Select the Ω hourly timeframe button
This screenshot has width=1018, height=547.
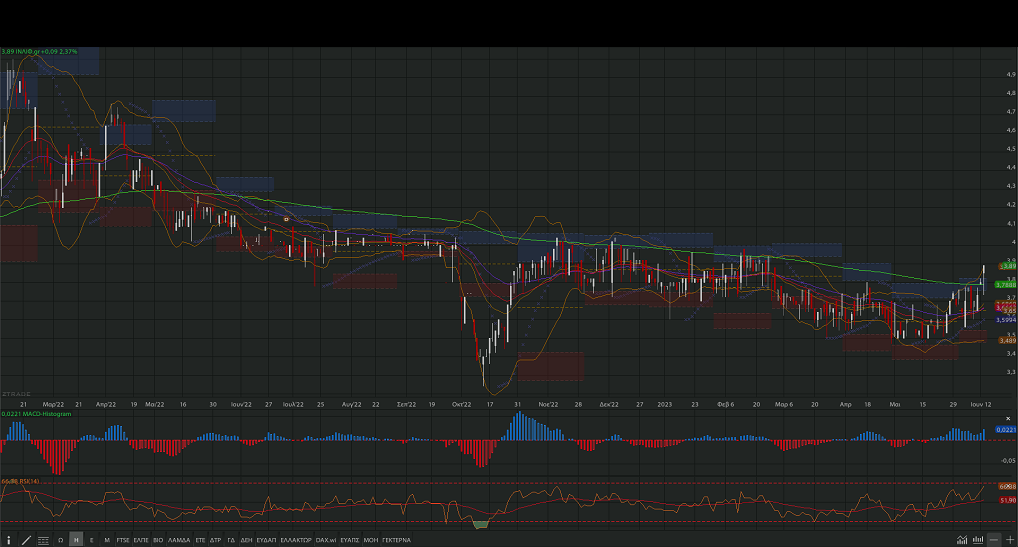[60, 540]
